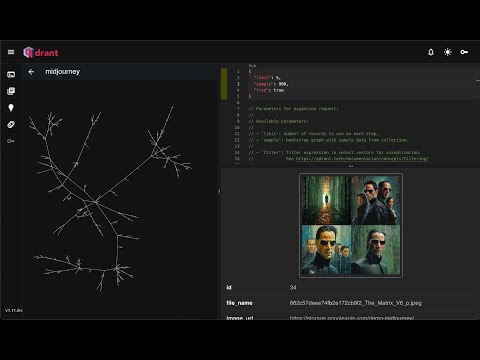Click the "tree": true line in editor
The image size is (480, 360).
tap(269, 90)
